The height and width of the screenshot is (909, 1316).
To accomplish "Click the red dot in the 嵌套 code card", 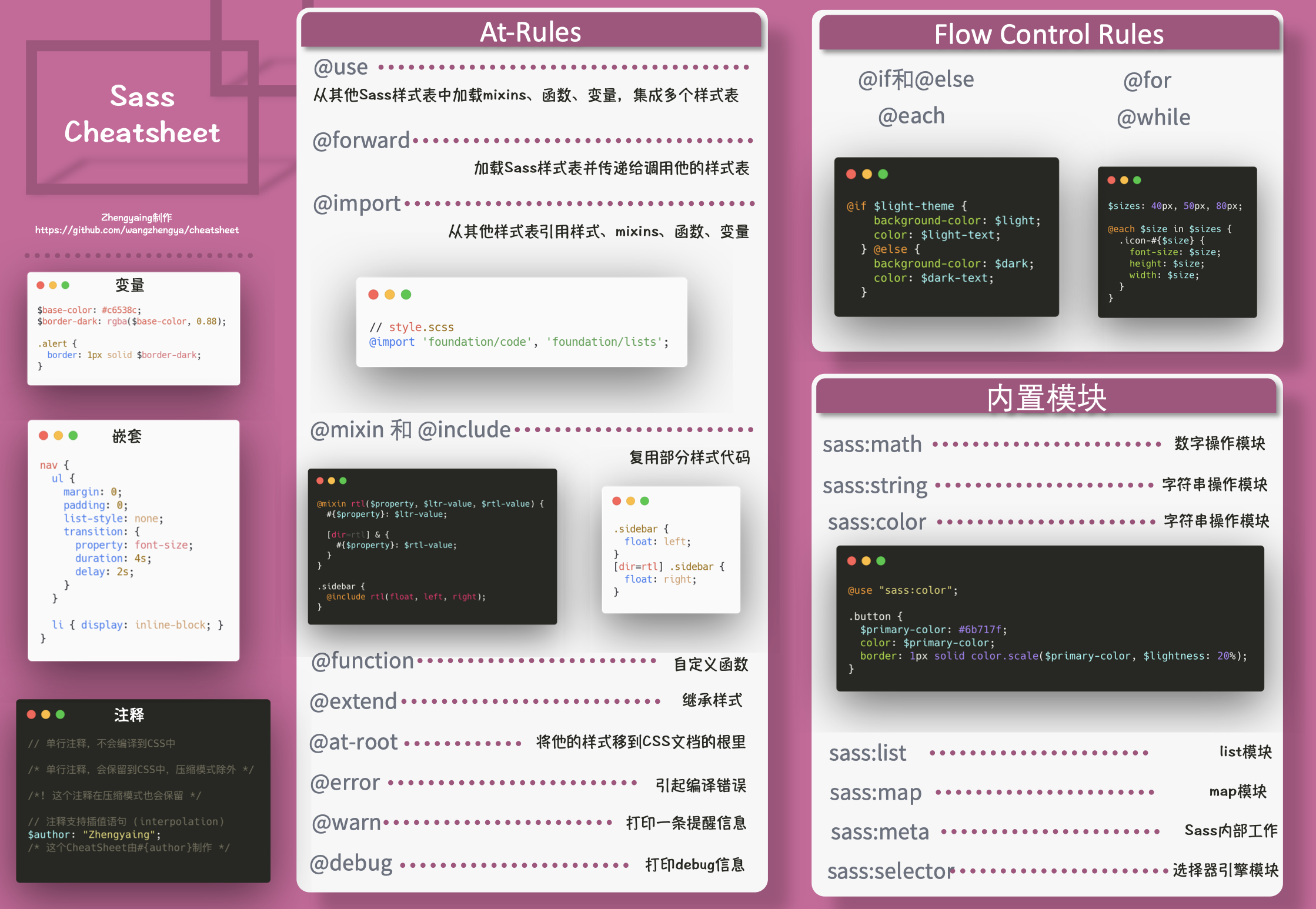I will point(44,436).
